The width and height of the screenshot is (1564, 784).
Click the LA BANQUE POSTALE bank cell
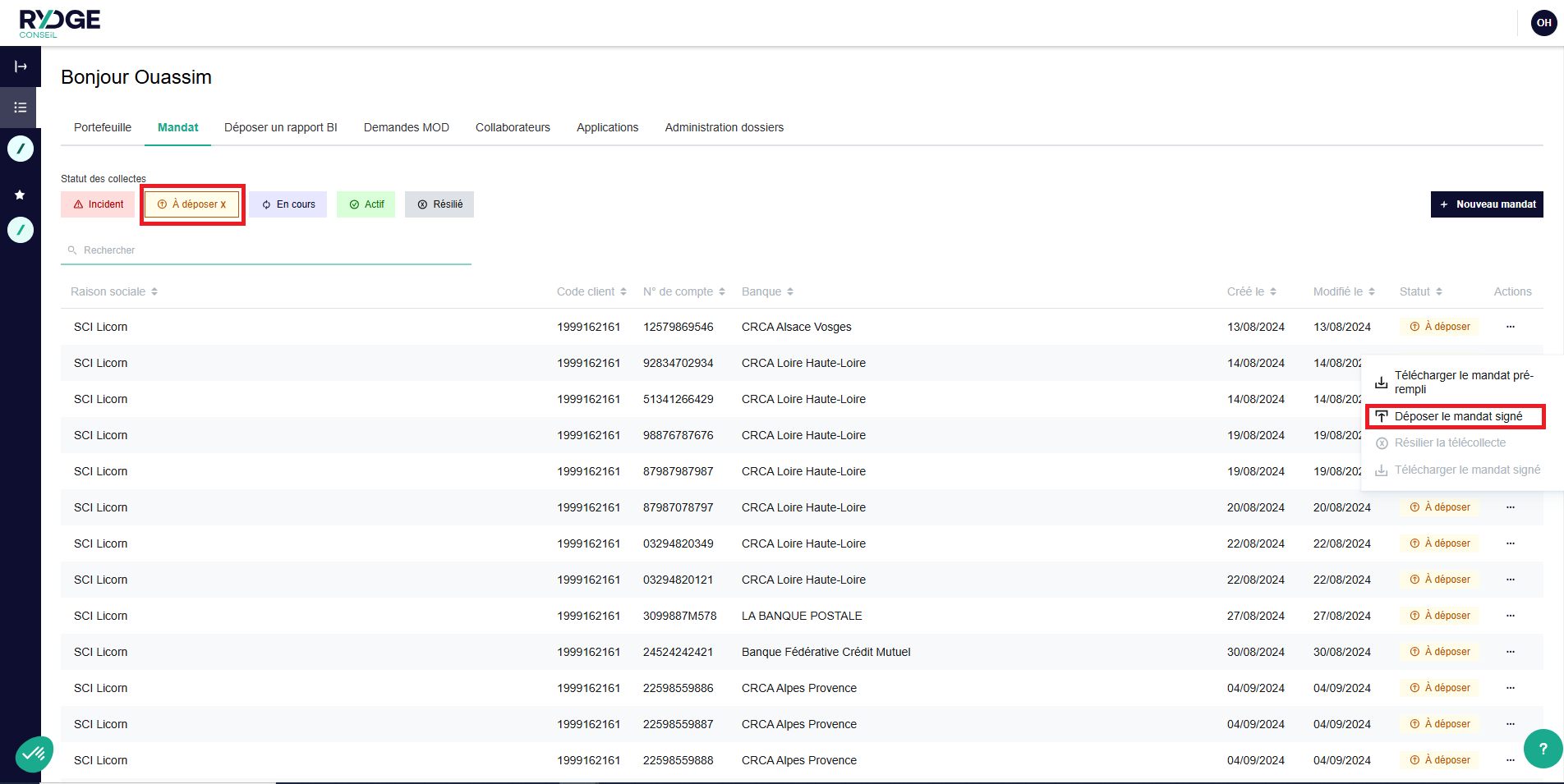coord(802,616)
